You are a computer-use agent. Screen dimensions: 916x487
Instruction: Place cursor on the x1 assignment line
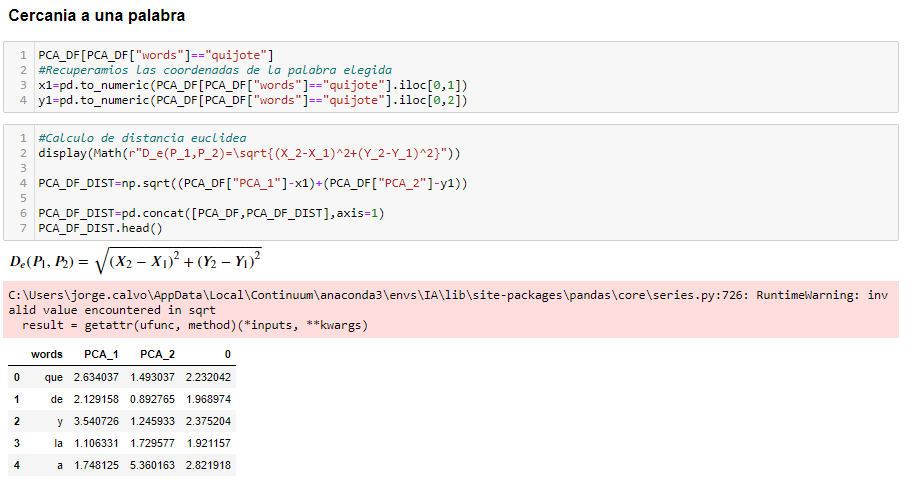pos(253,85)
